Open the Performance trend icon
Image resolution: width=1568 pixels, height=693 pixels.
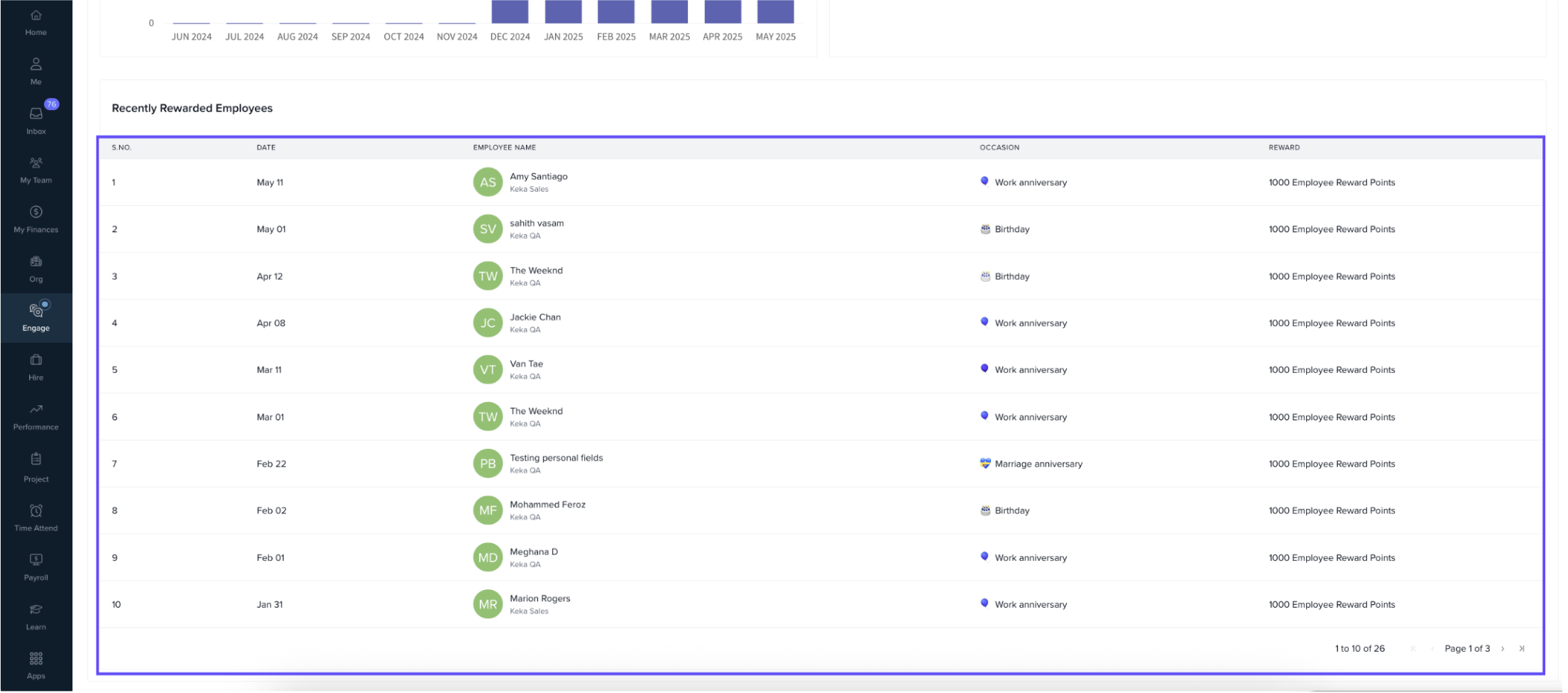point(35,410)
